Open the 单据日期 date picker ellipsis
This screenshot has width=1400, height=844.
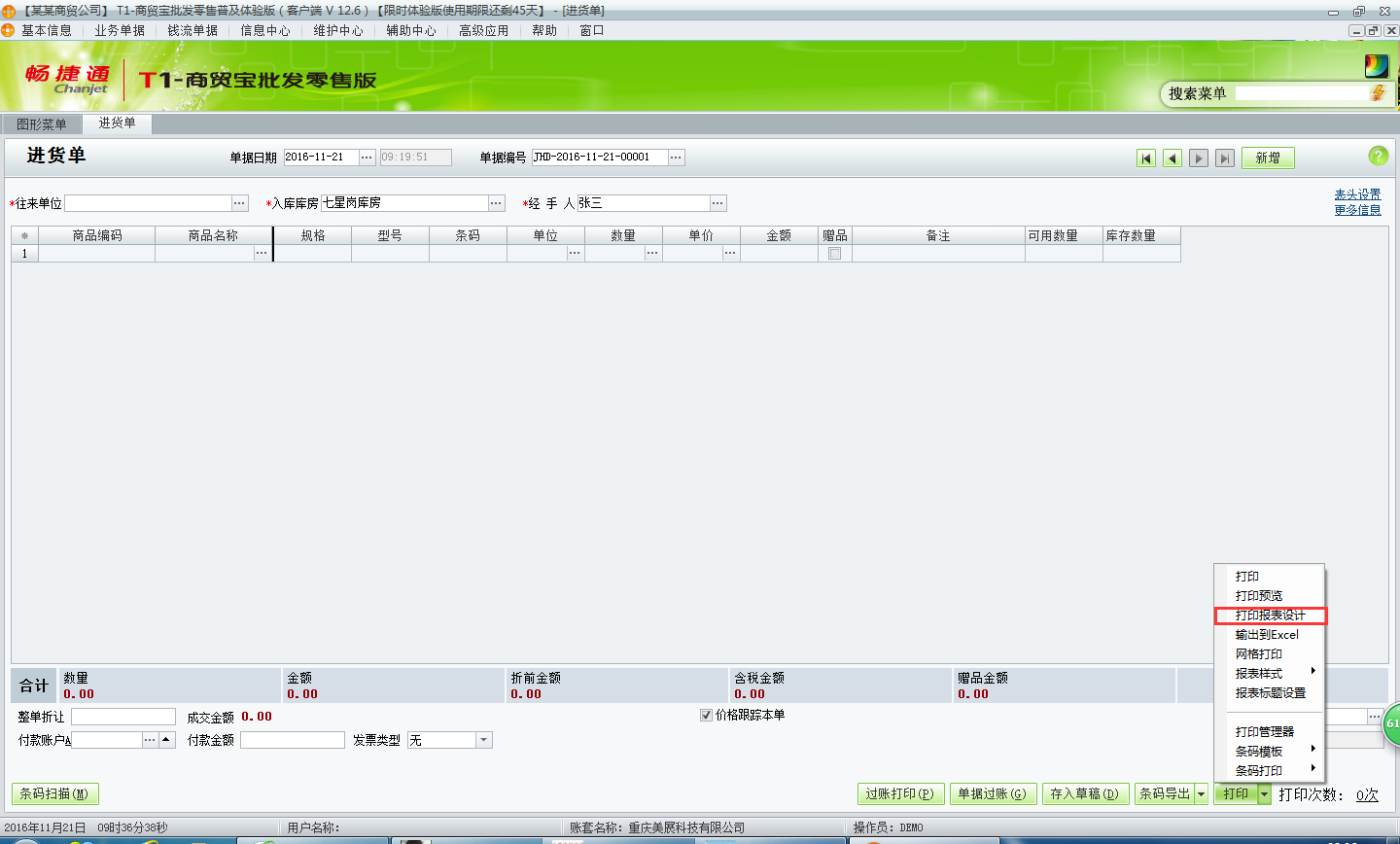[x=366, y=157]
